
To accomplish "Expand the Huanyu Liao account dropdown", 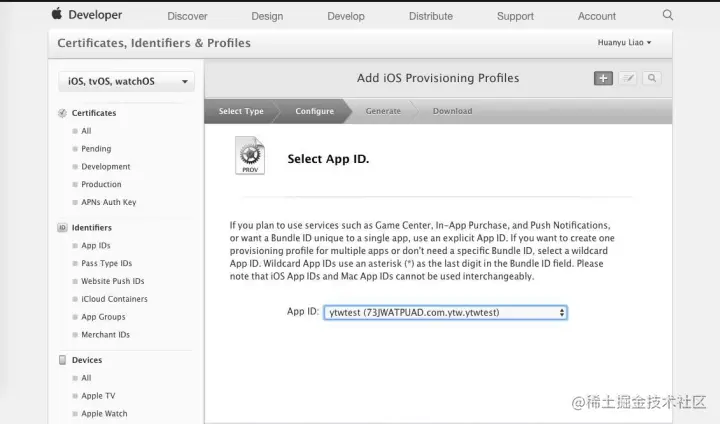I will pyautogui.click(x=624, y=43).
